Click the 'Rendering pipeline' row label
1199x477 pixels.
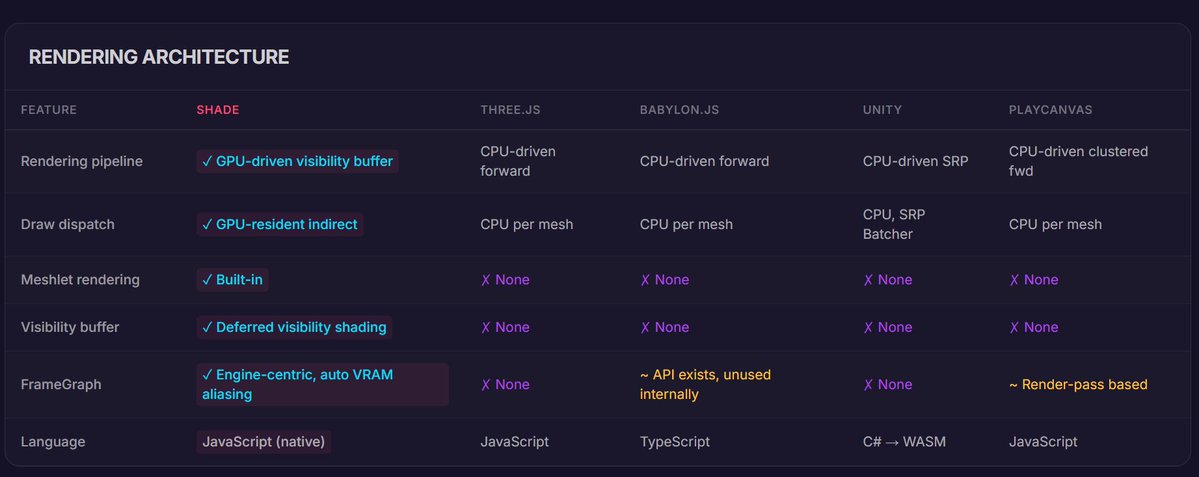(82, 161)
